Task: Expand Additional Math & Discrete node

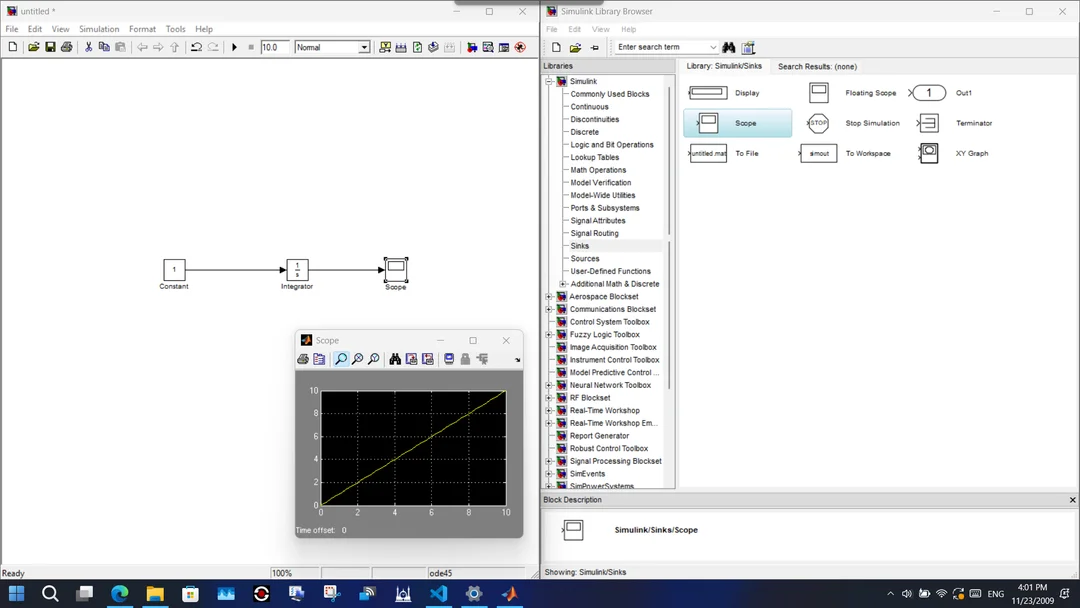Action: [x=563, y=284]
